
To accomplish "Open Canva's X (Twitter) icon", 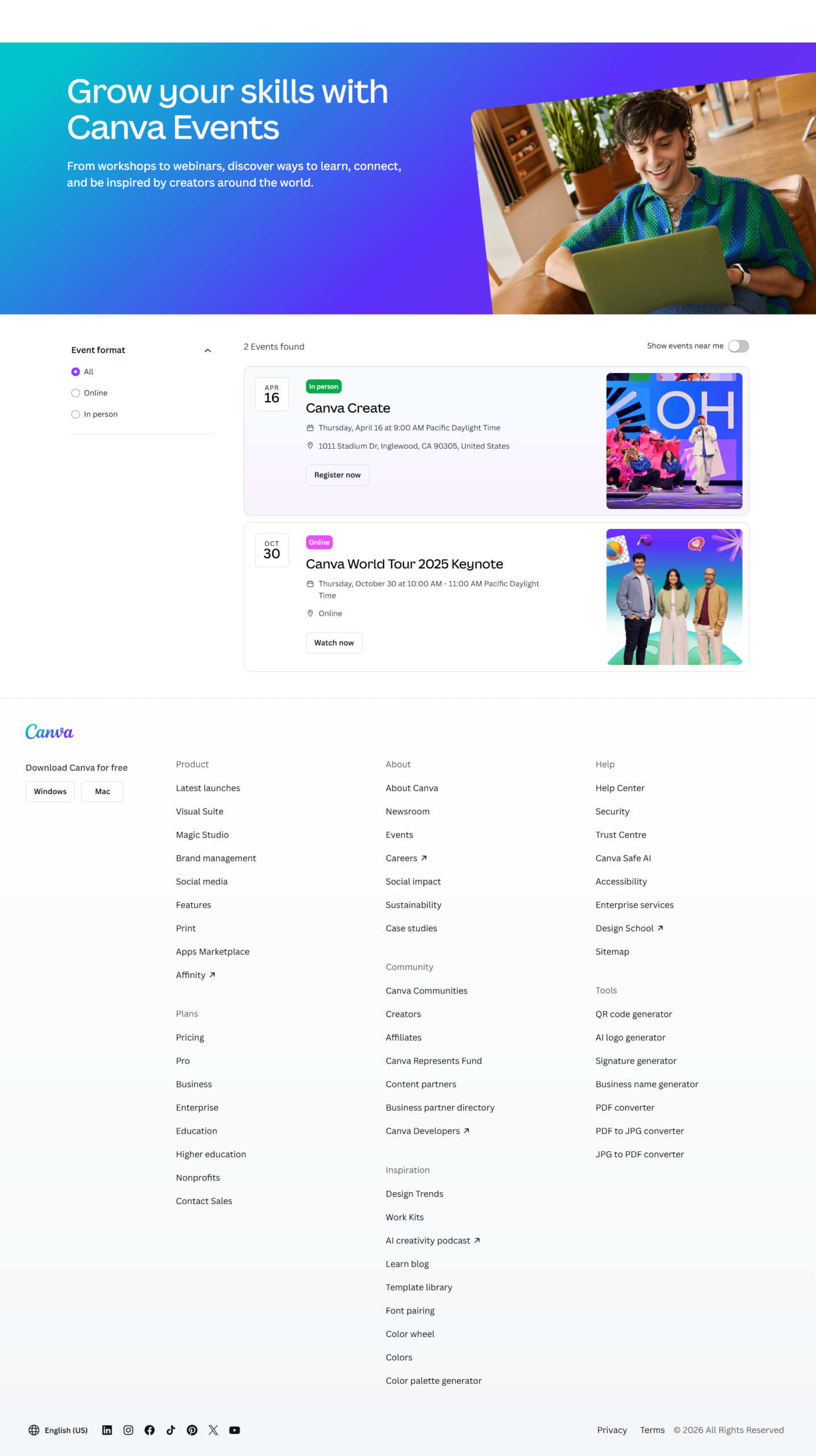I will 213,1430.
